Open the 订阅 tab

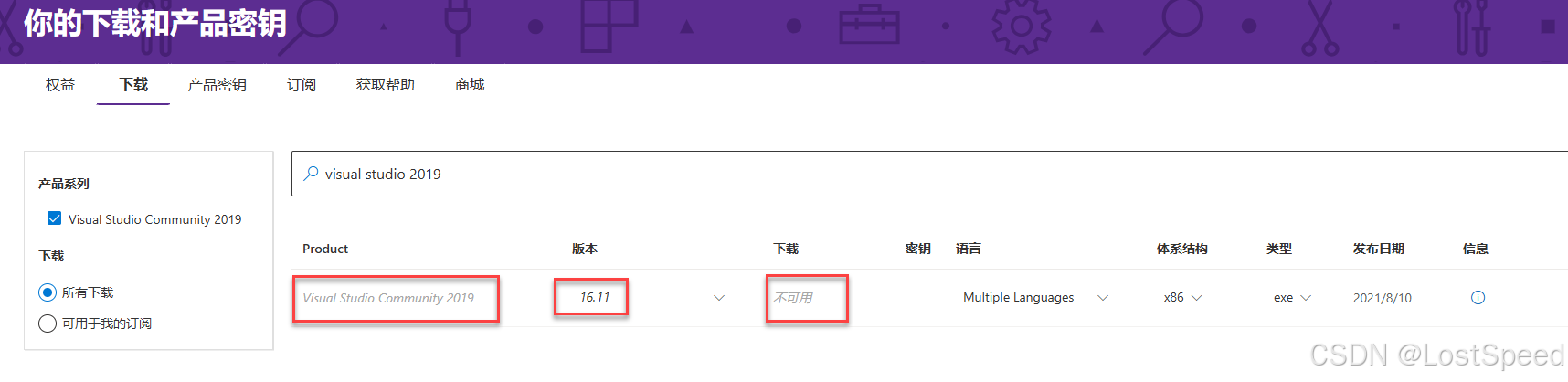[x=302, y=85]
